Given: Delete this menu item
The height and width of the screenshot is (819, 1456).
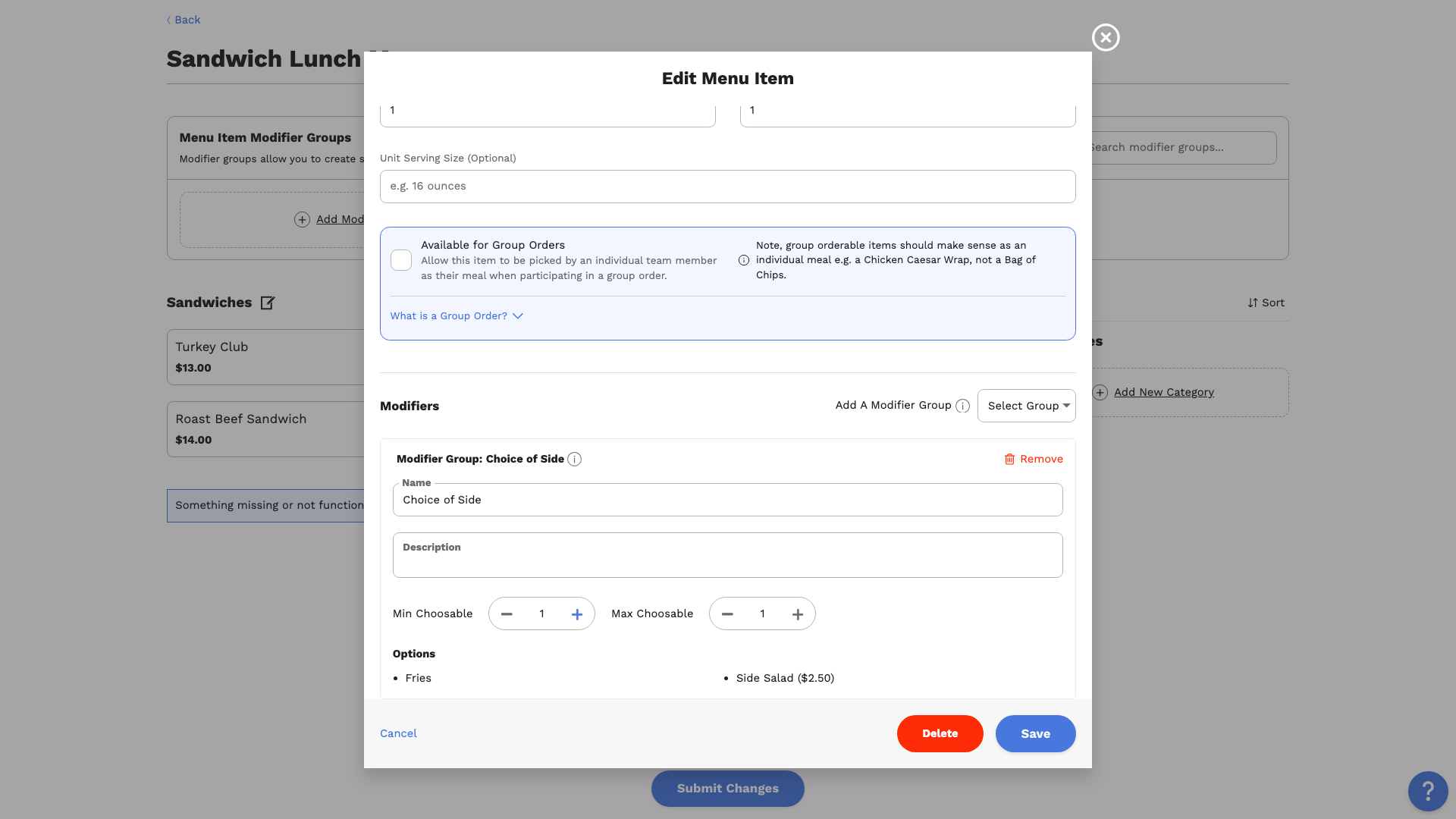Looking at the screenshot, I should pyautogui.click(x=940, y=733).
